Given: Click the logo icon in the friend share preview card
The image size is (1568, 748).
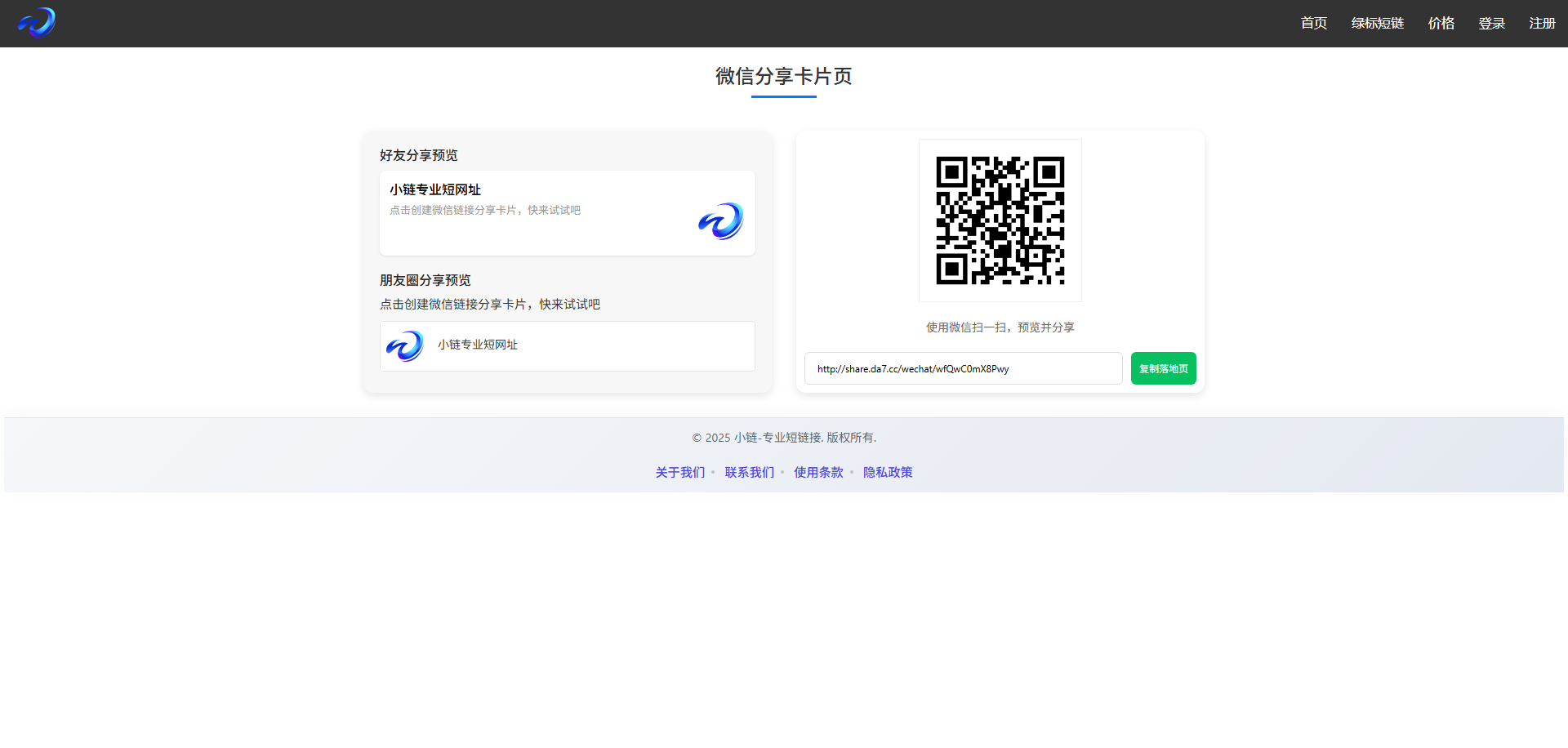Looking at the screenshot, I should point(720,220).
